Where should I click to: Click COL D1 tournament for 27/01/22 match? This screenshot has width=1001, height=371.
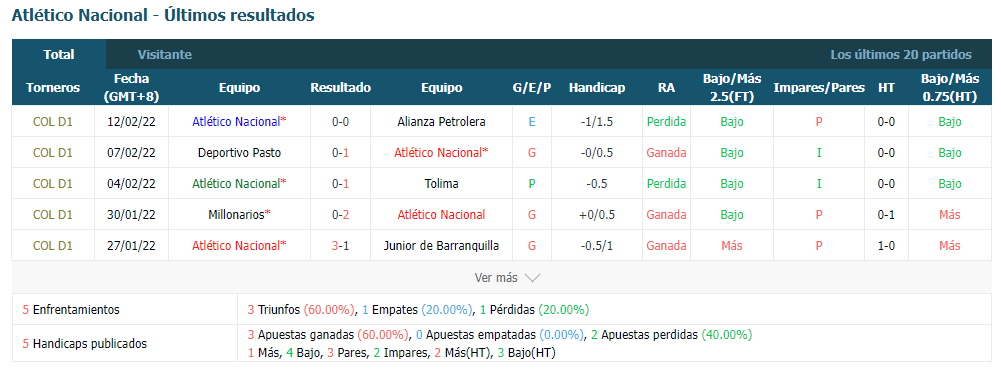(53, 246)
